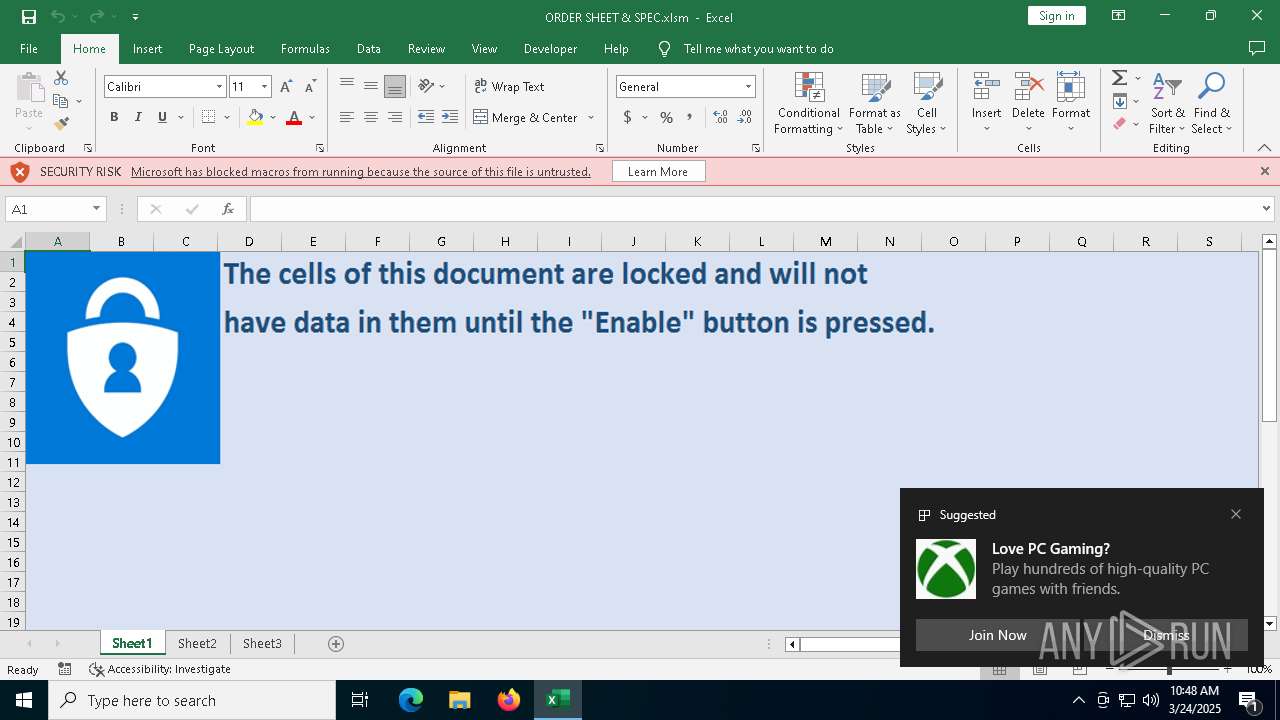Screen dimensions: 1280x720
Task: Select Top Align vertical alignment
Action: pos(347,86)
